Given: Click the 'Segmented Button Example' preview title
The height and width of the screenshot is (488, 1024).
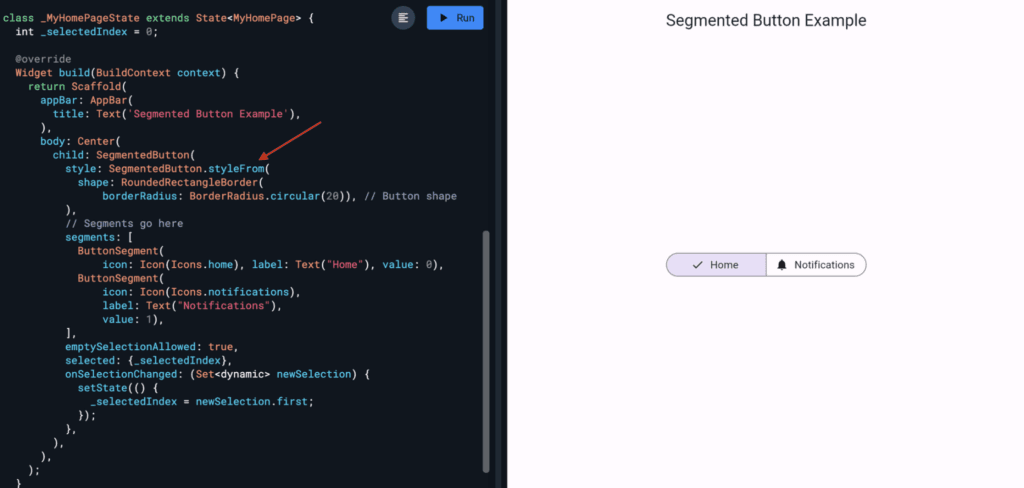Looking at the screenshot, I should pyautogui.click(x=765, y=21).
